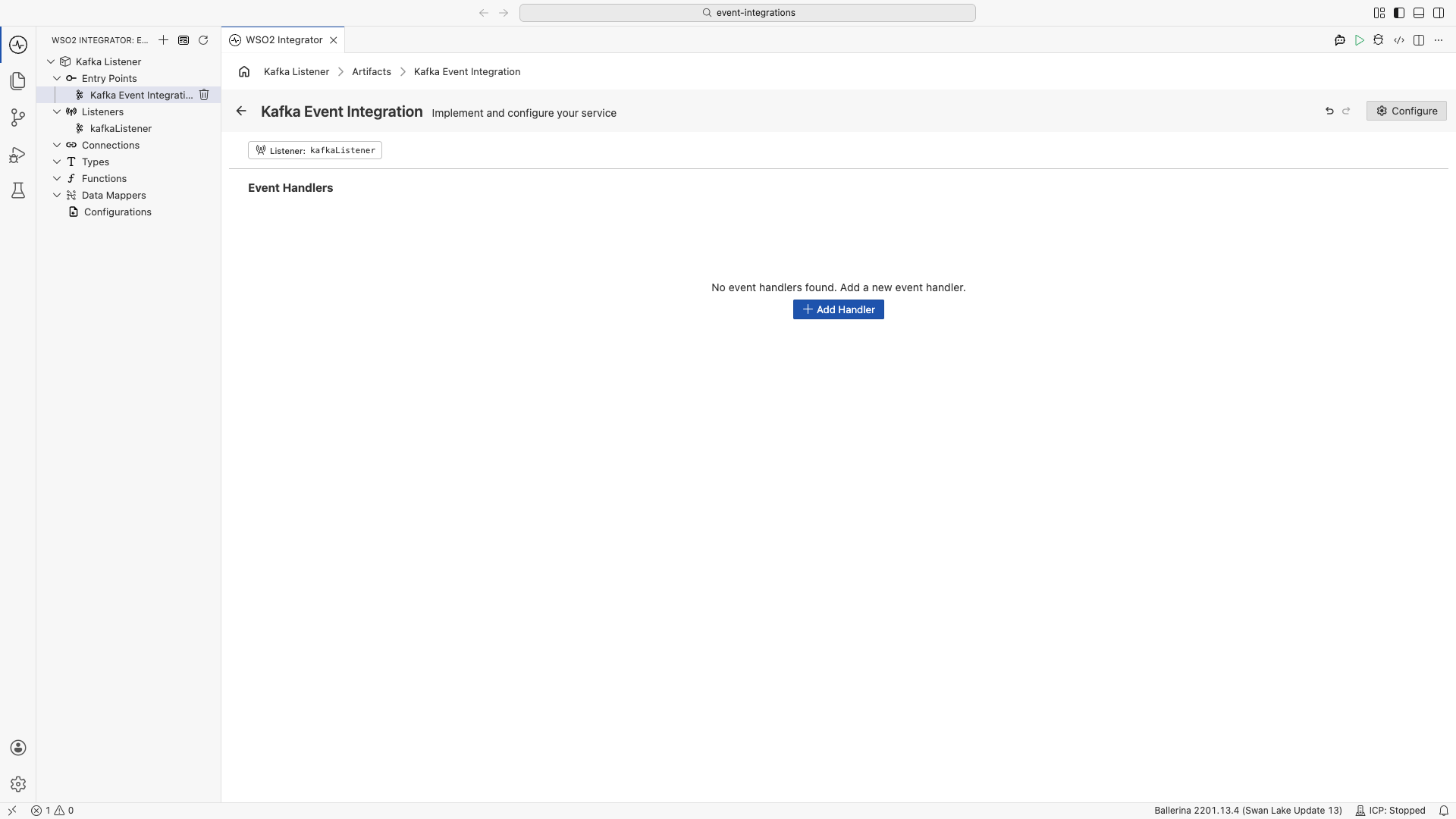Image resolution: width=1456 pixels, height=819 pixels.
Task: Toggle the primary sidebar visibility
Action: click(x=1399, y=13)
